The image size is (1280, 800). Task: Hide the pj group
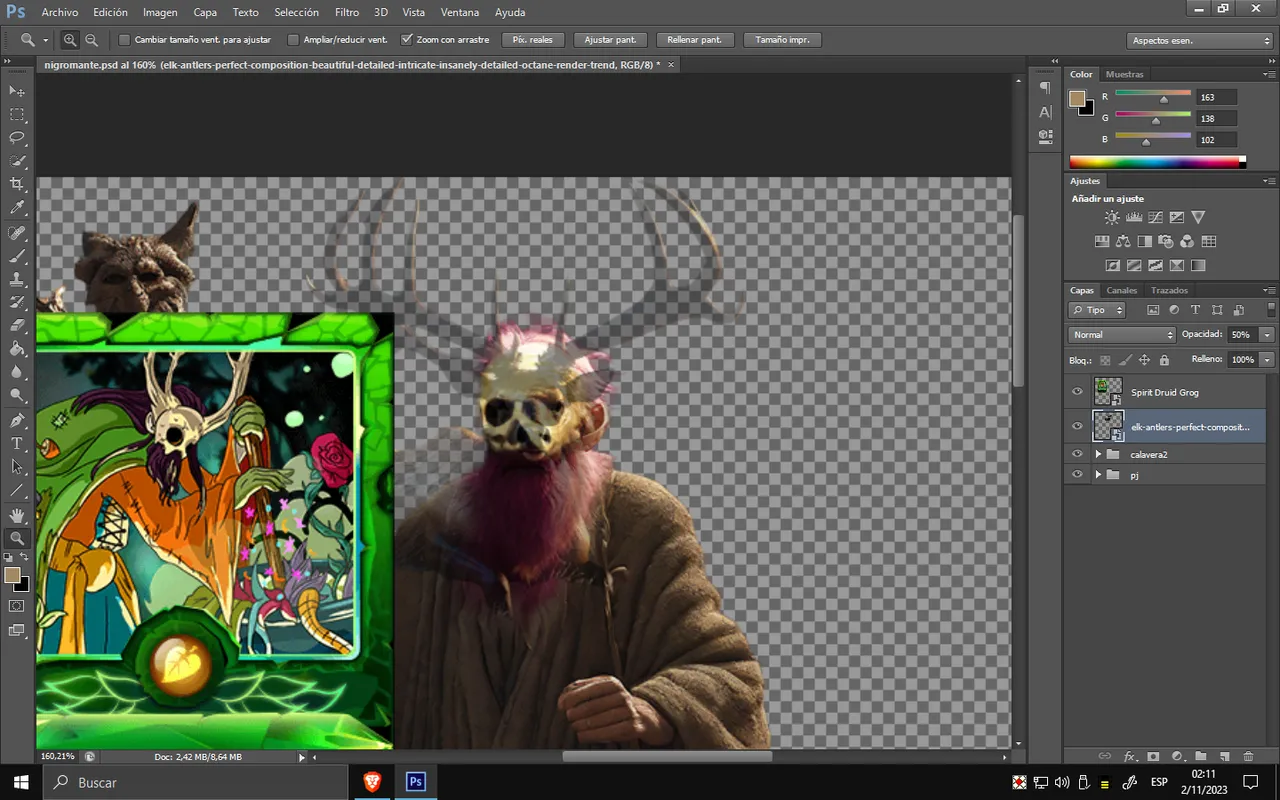[1077, 475]
